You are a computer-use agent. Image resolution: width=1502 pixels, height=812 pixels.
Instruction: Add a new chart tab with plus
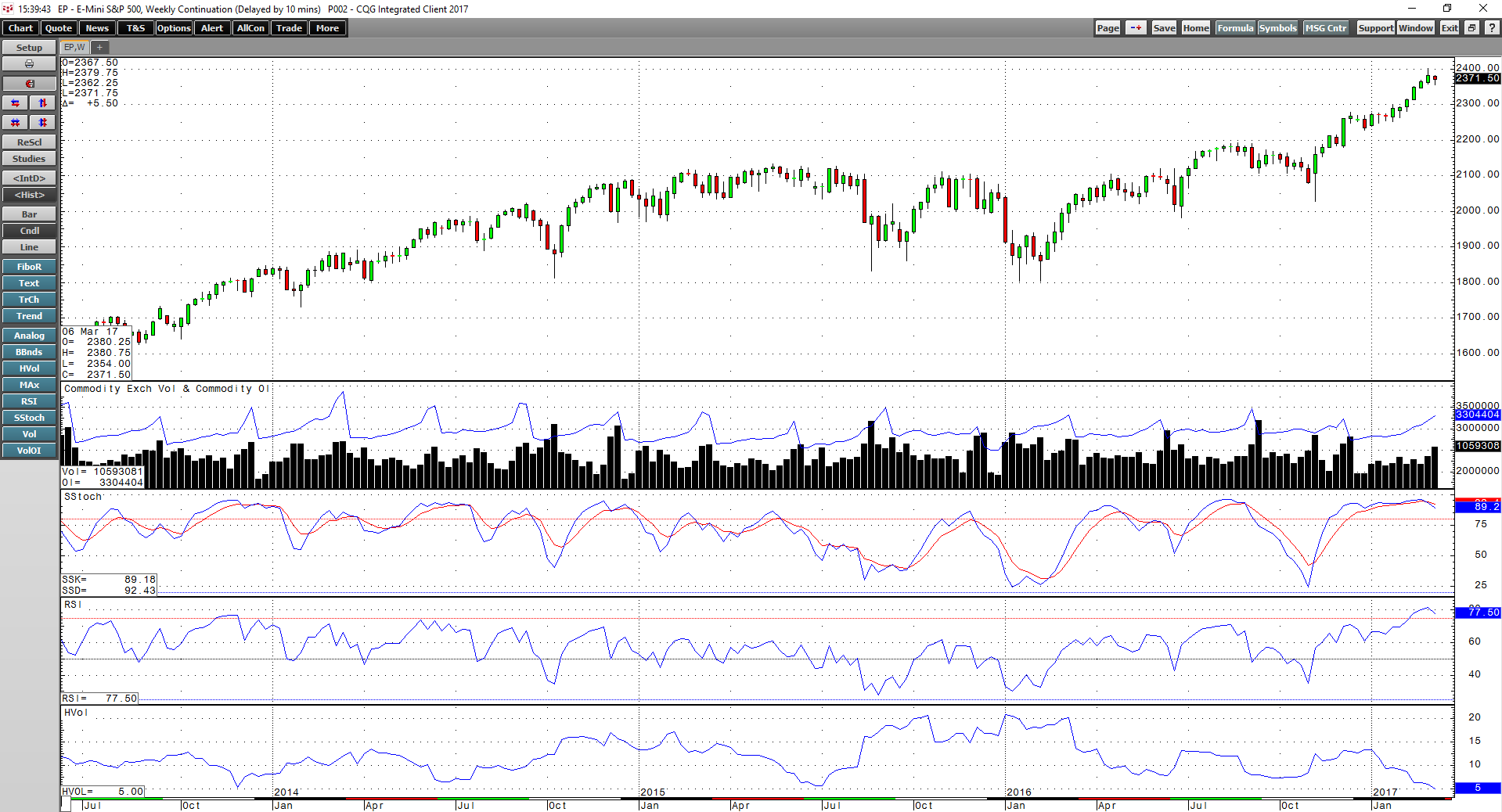pyautogui.click(x=99, y=48)
